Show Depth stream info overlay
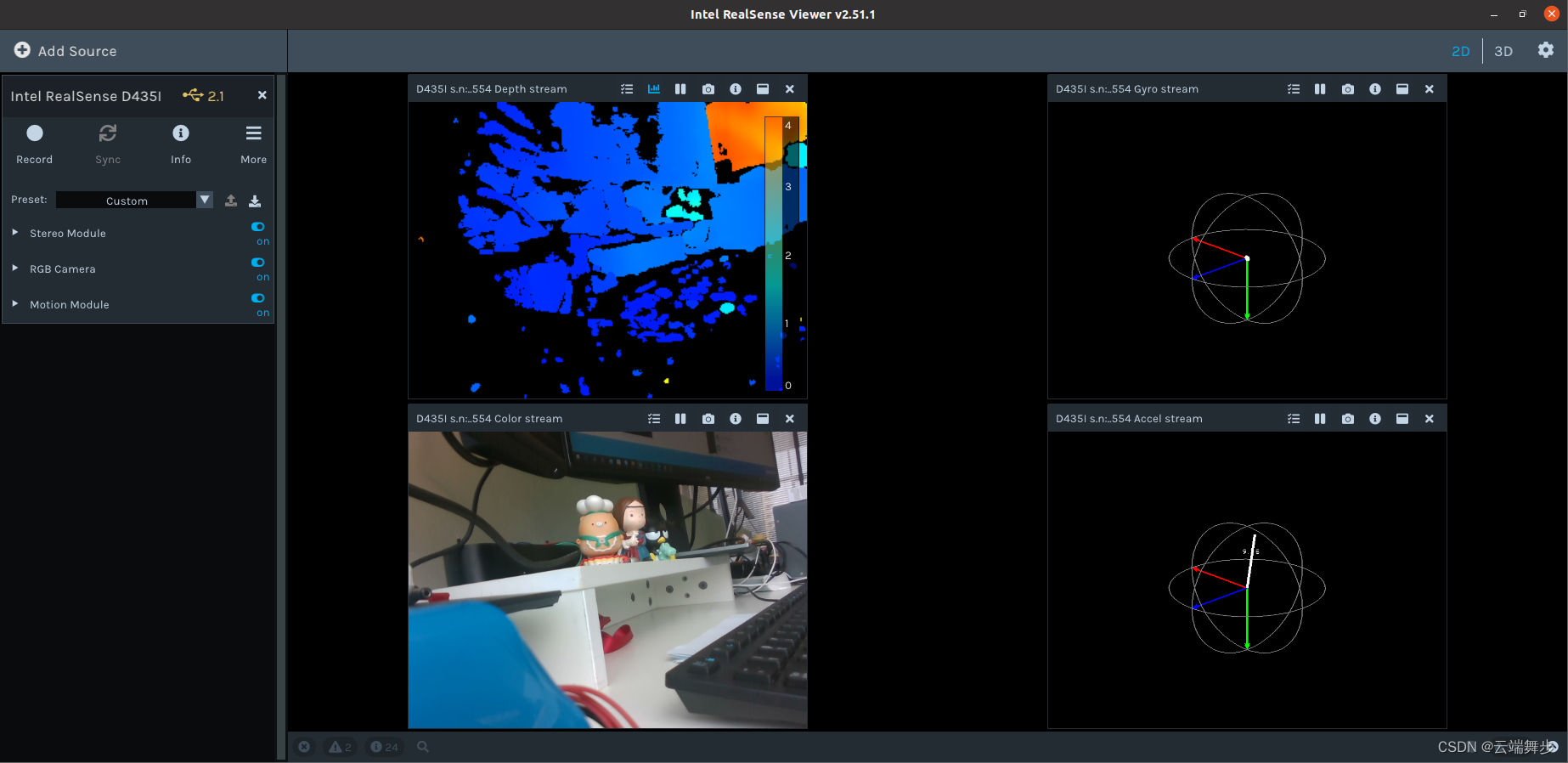Screen dimensions: 1568x763 tap(736, 89)
